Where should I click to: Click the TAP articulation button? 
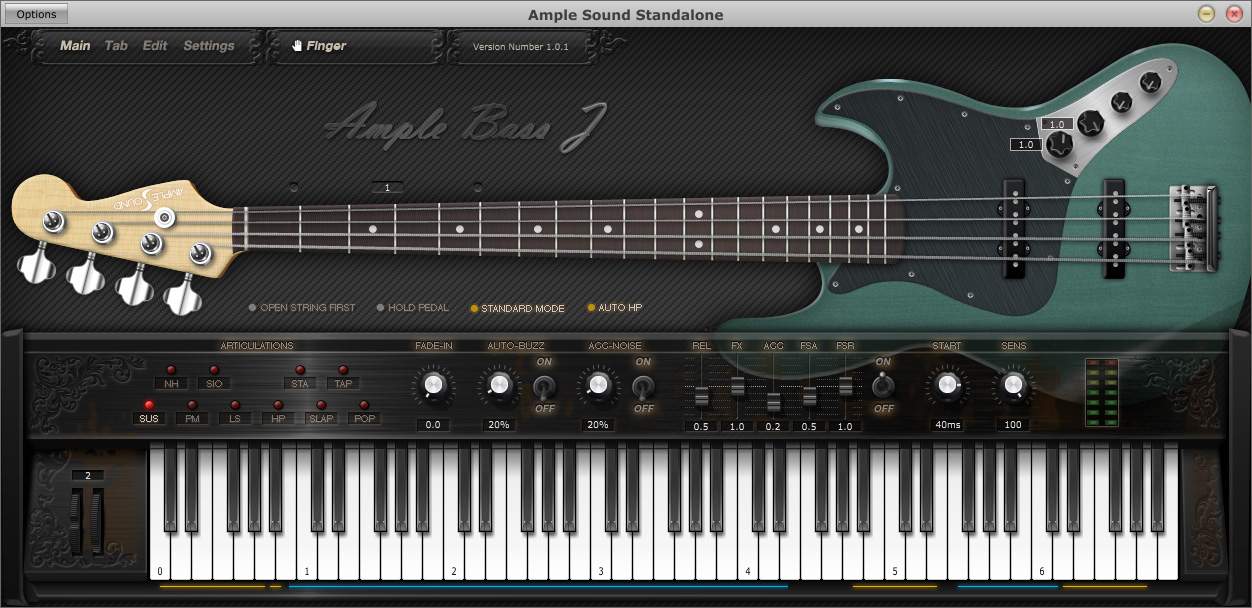click(x=343, y=383)
